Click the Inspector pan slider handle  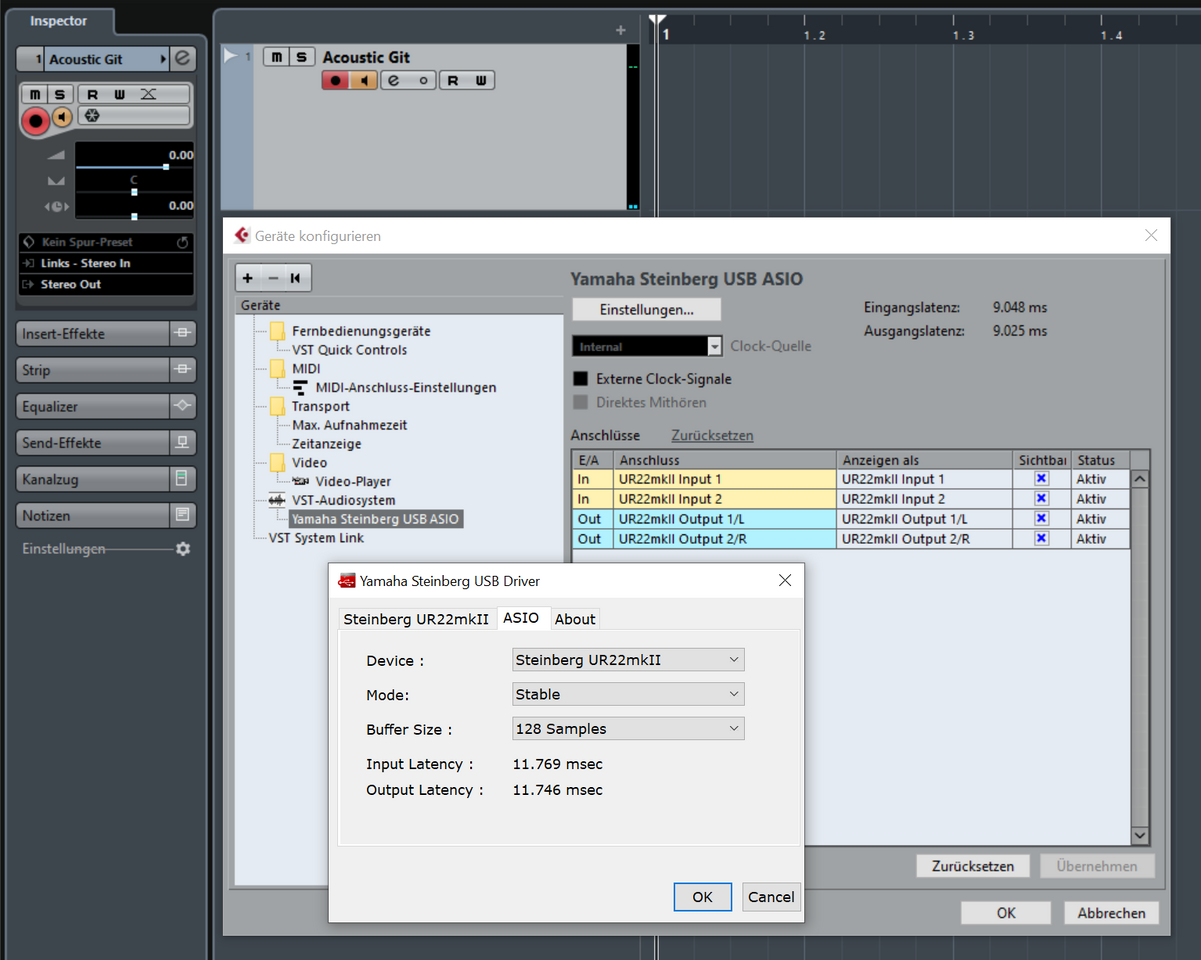pos(134,192)
